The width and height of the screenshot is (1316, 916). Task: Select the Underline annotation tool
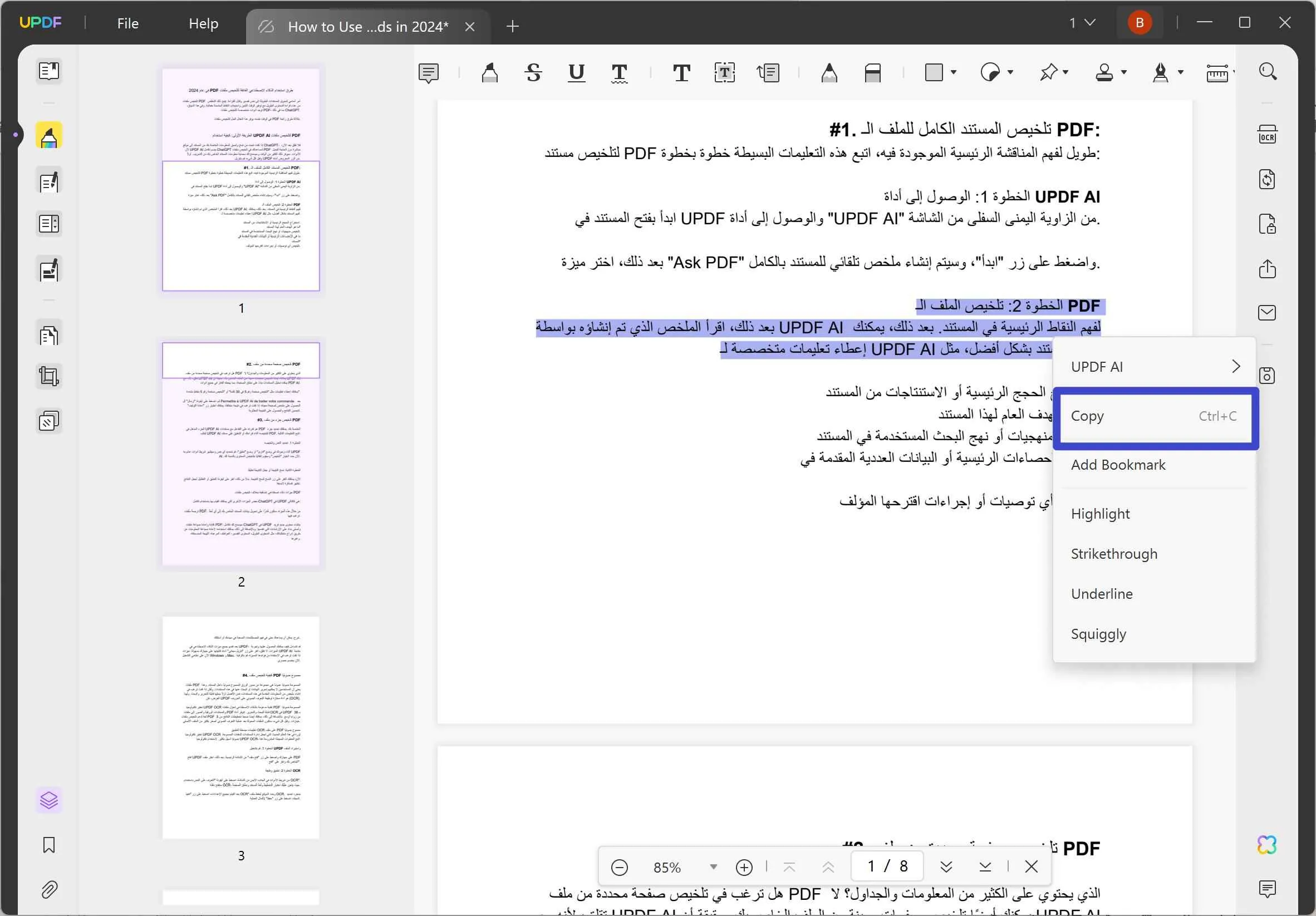click(x=576, y=73)
